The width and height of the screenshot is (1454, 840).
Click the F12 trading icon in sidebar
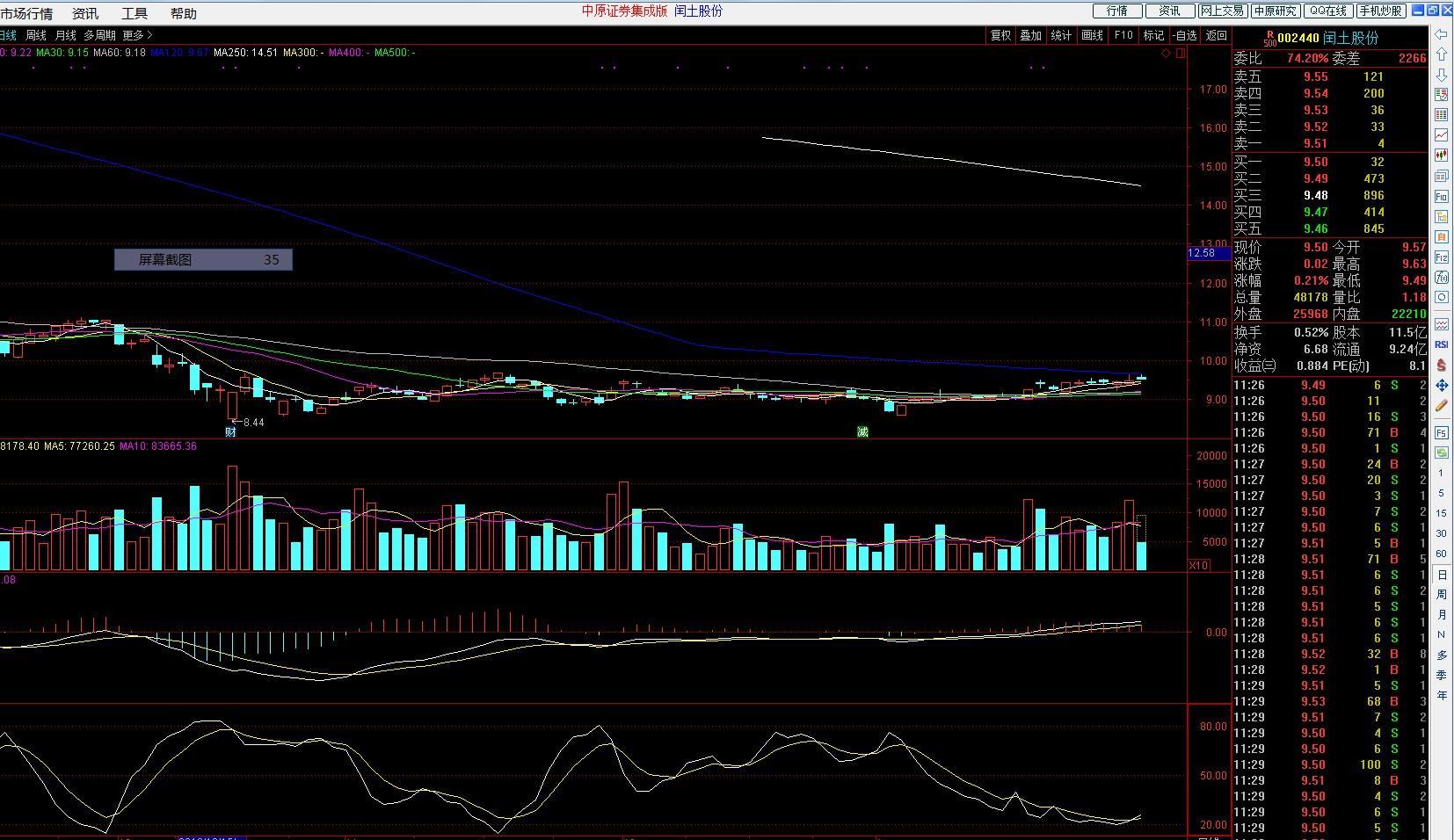[1441, 257]
